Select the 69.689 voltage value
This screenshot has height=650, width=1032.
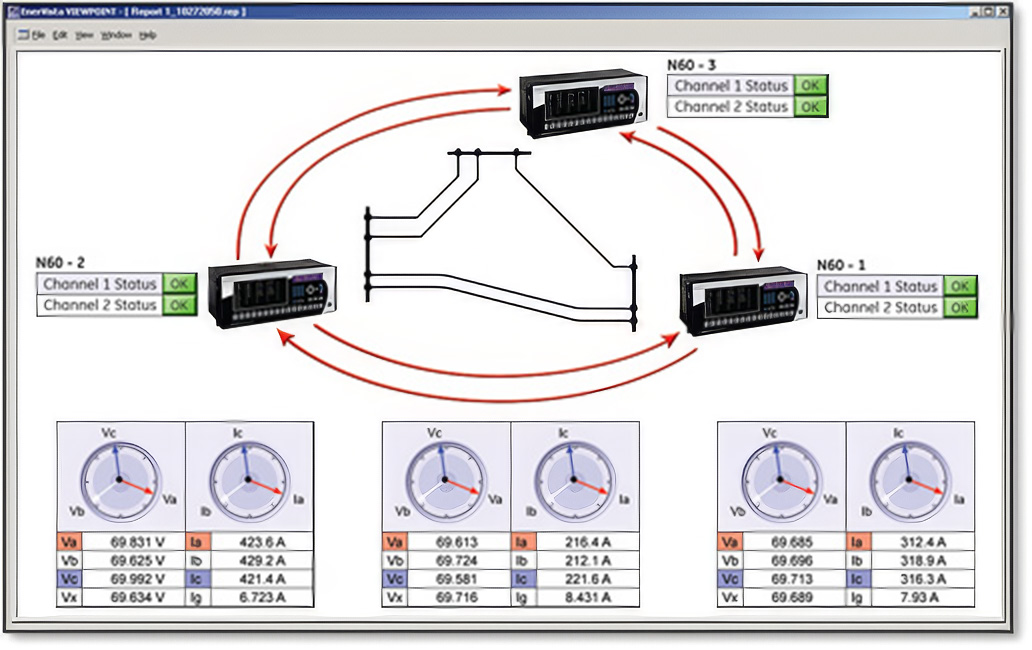coord(792,597)
